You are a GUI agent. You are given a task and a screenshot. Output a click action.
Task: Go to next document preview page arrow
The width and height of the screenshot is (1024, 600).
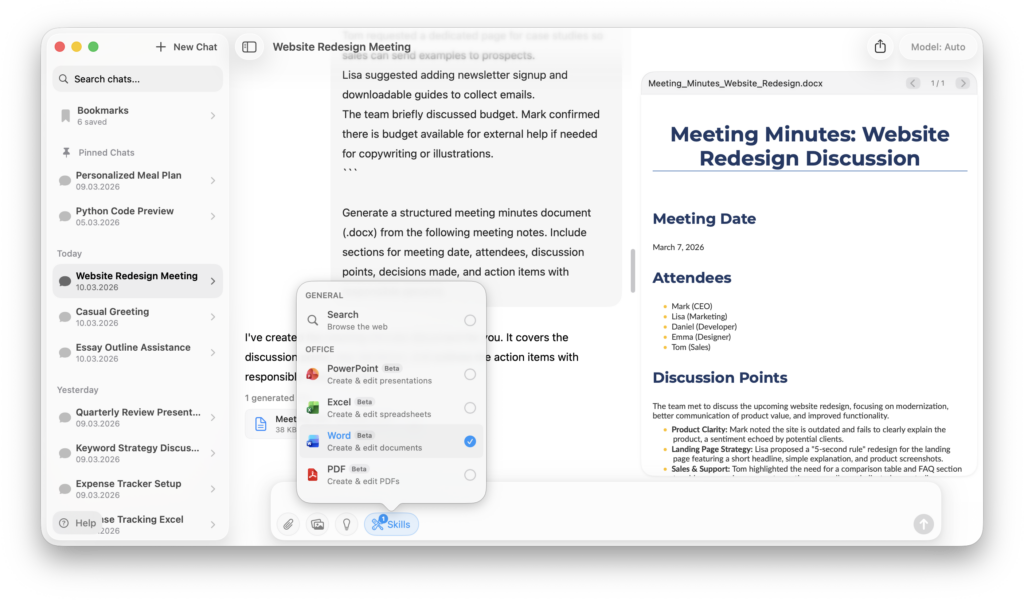click(962, 83)
